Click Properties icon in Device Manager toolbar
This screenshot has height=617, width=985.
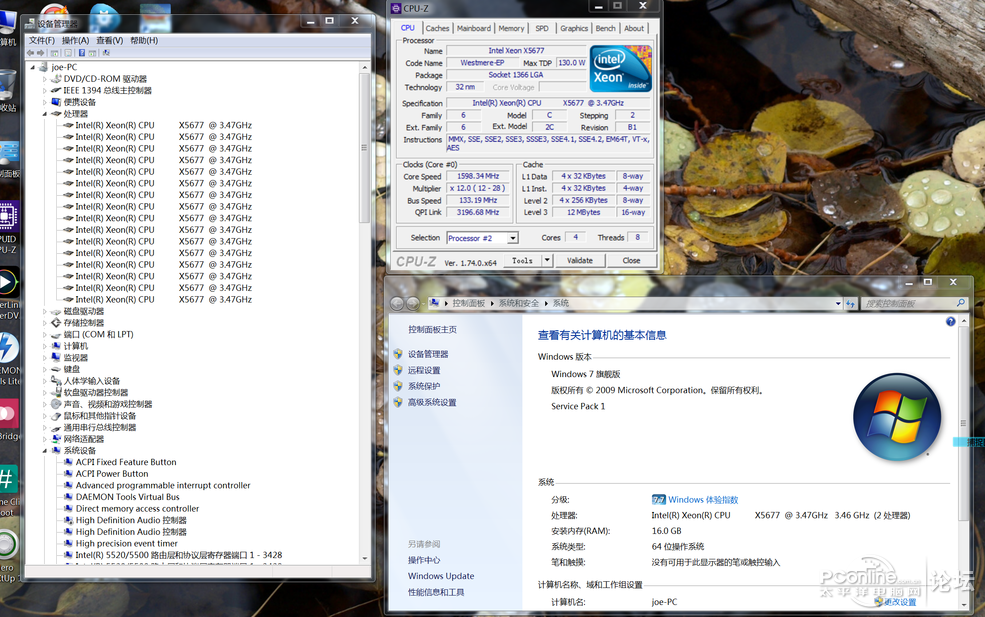[68, 53]
